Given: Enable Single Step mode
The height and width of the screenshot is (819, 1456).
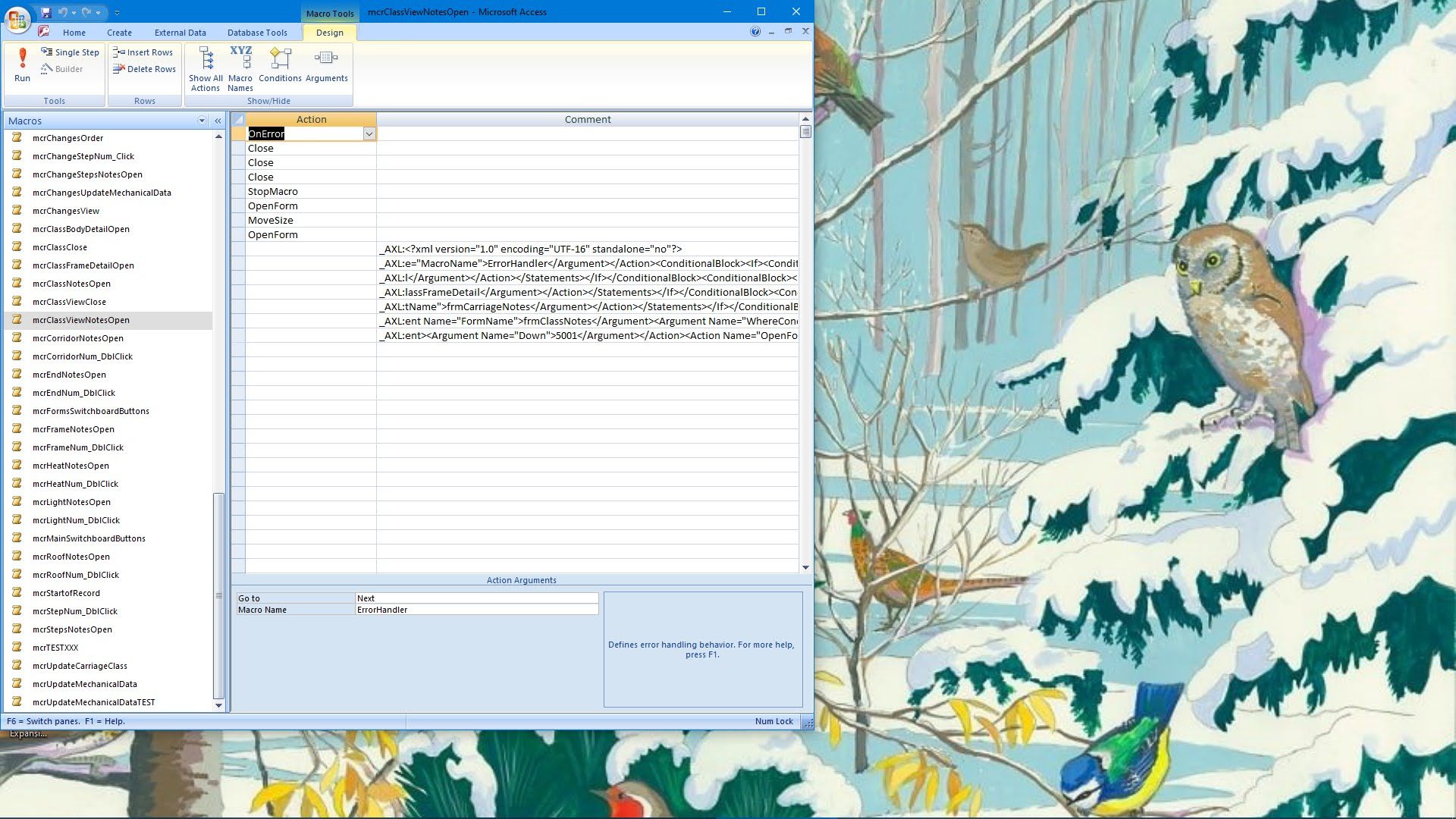Looking at the screenshot, I should (x=70, y=52).
